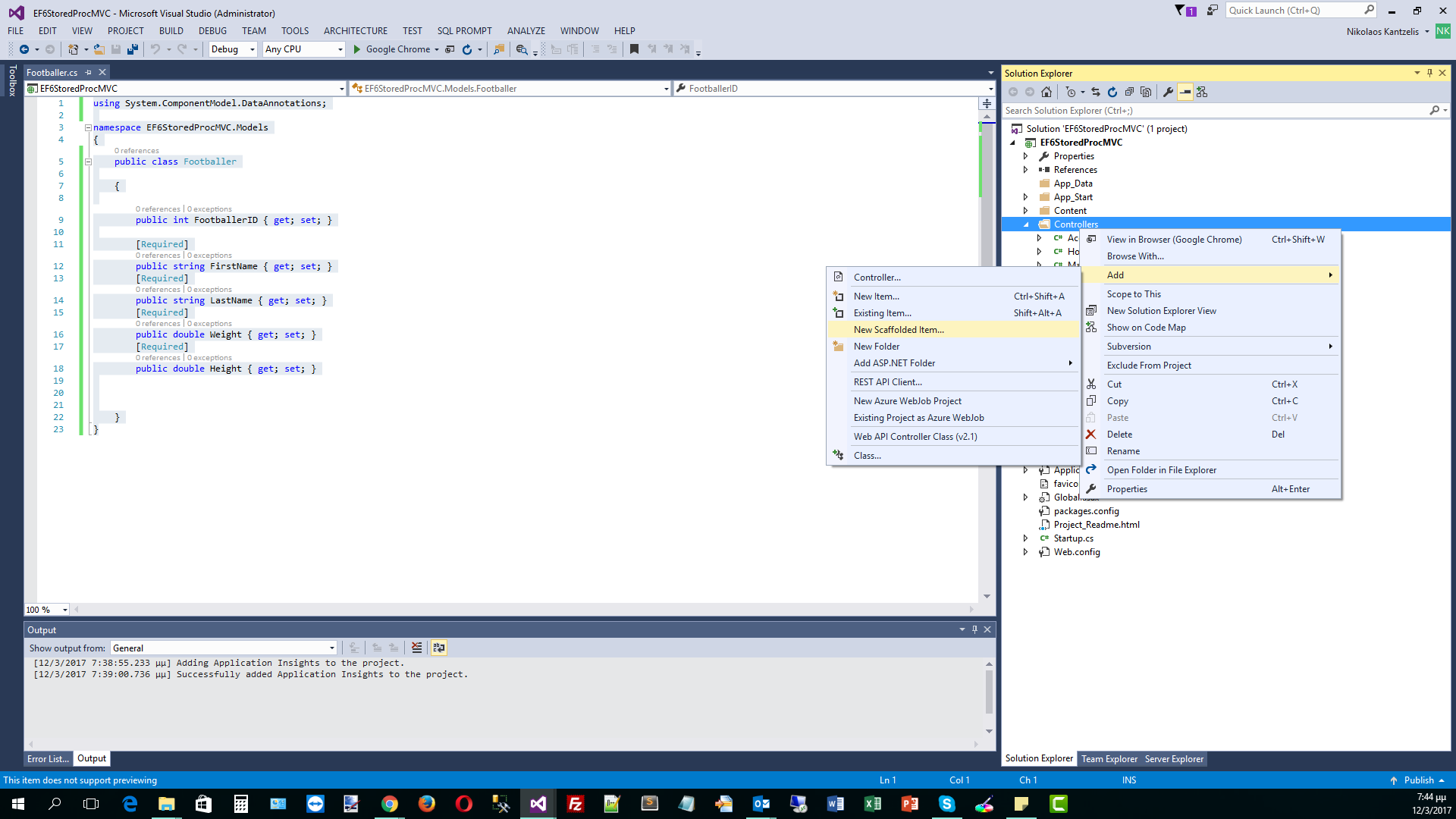Viewport: 1456px width, 819px height.
Task: Click the Open File toolbar icon
Action: [99, 49]
